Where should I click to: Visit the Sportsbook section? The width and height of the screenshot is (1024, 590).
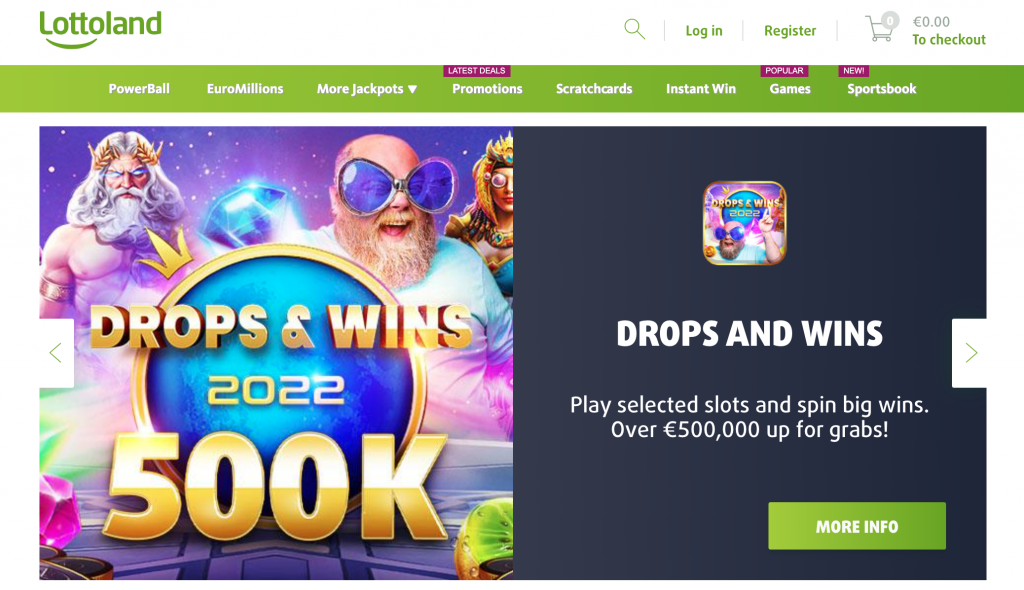pyautogui.click(x=882, y=89)
